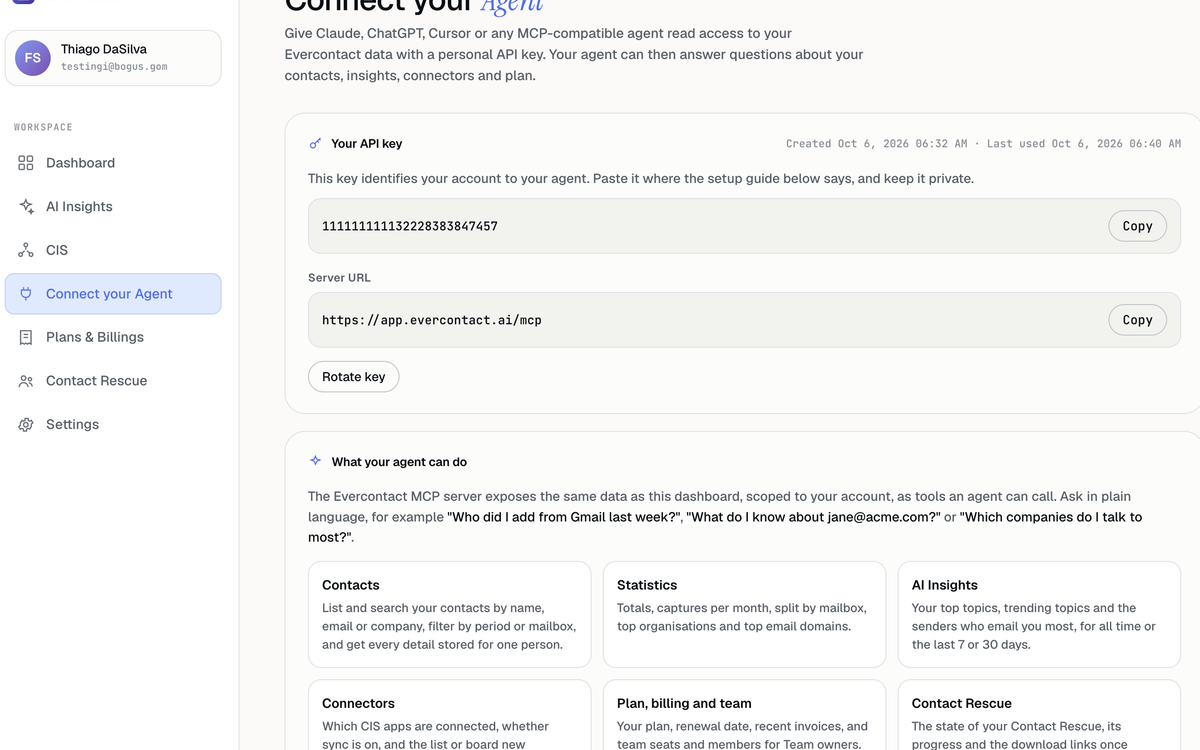Click the Connectors capability card
Viewport: 1200px width, 750px height.
[449, 715]
